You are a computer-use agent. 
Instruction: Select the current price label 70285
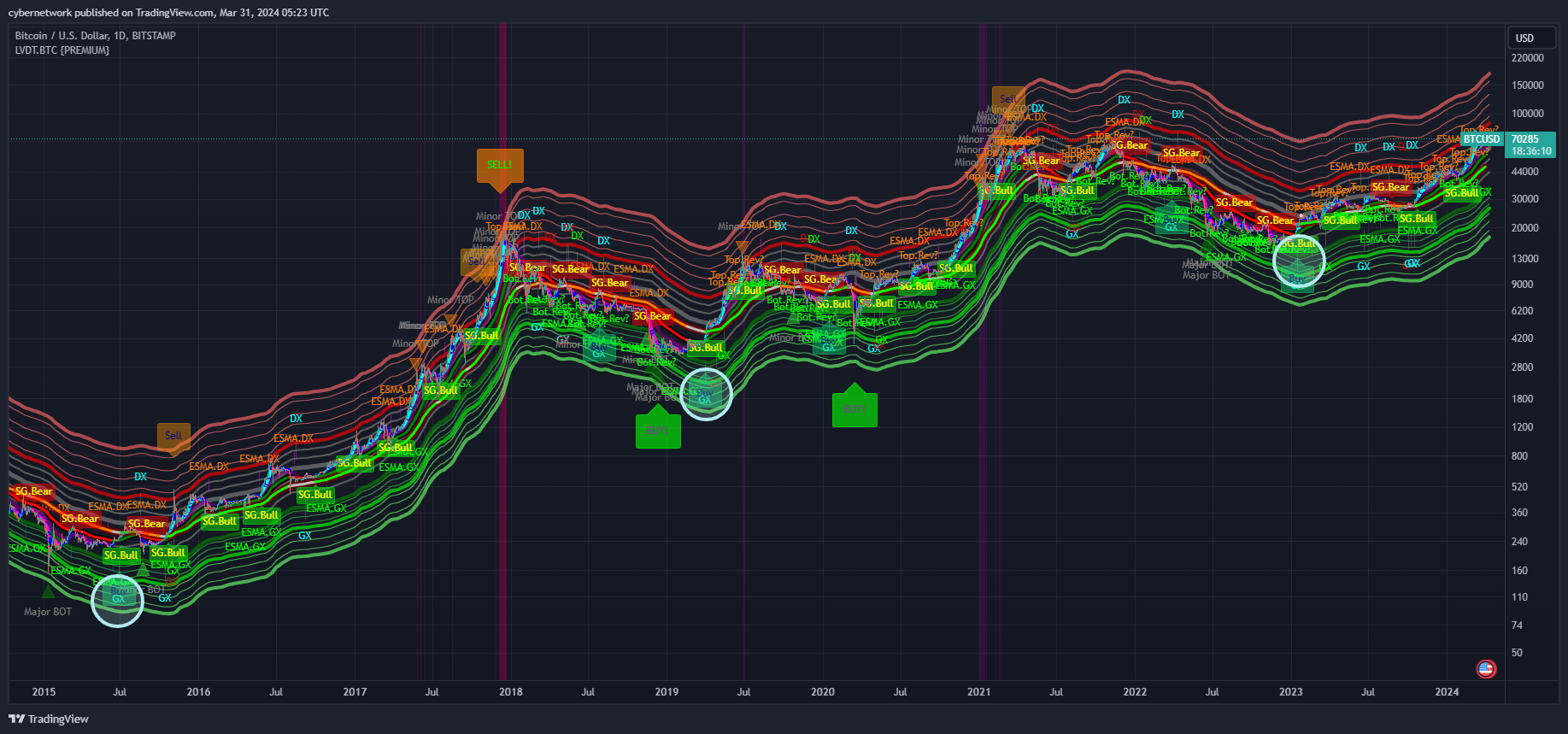click(x=1524, y=139)
